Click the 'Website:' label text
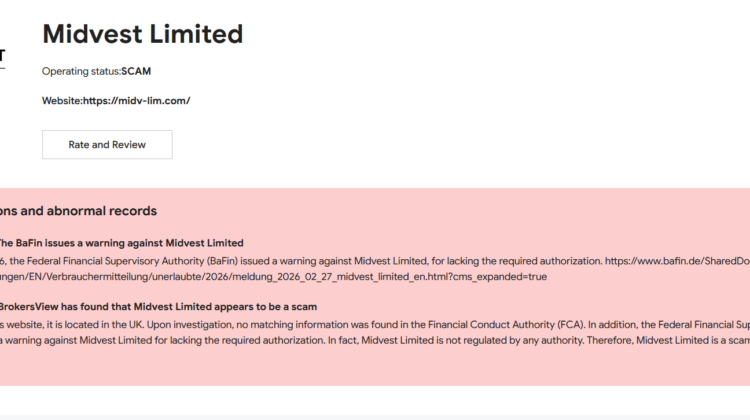 63,101
